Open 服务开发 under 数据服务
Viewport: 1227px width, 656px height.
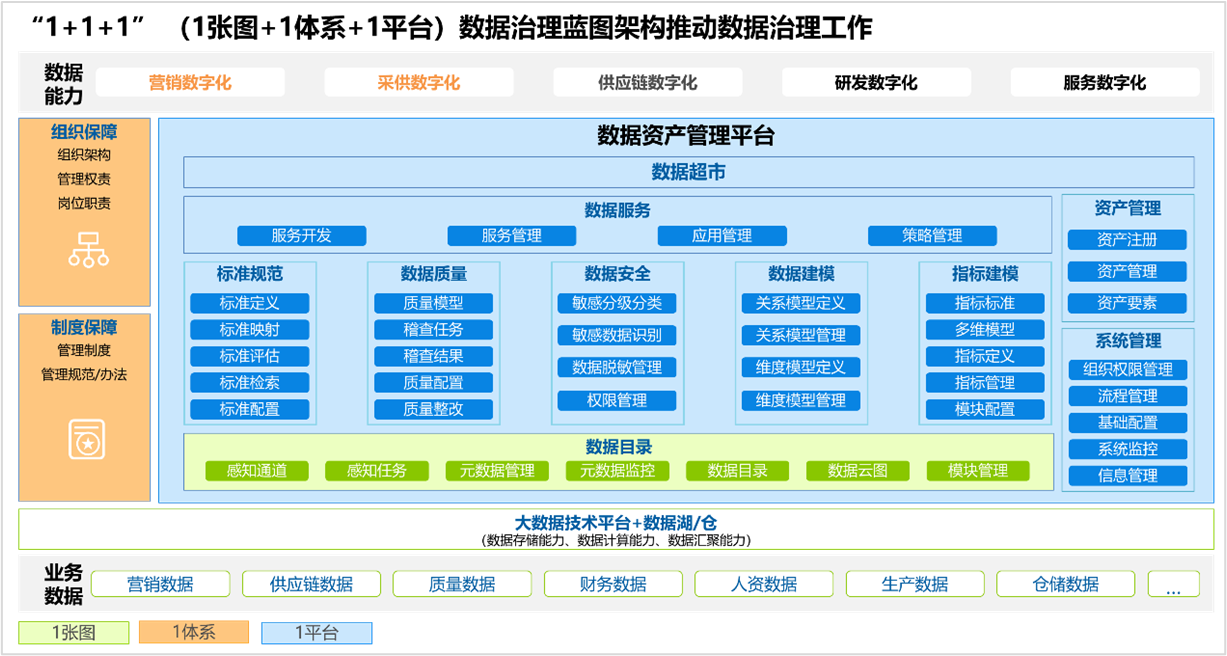coord(301,236)
